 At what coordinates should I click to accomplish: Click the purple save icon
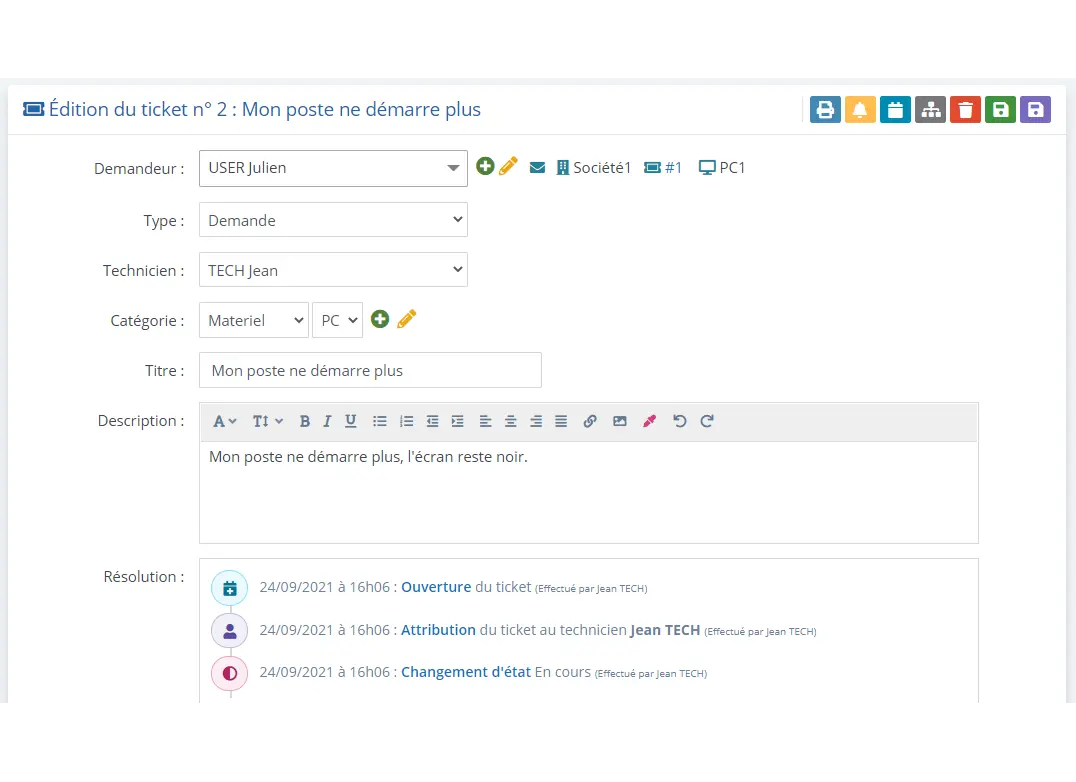[1035, 109]
